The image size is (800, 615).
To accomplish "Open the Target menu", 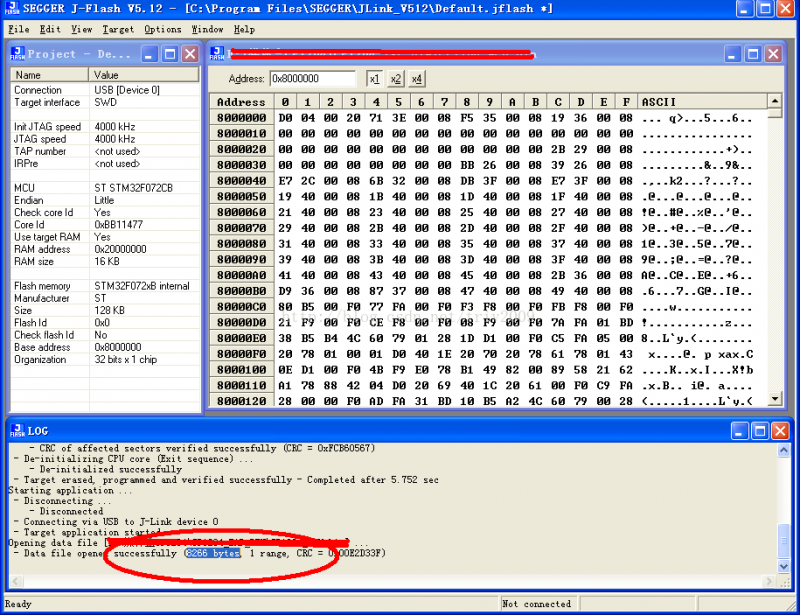I will pos(118,30).
